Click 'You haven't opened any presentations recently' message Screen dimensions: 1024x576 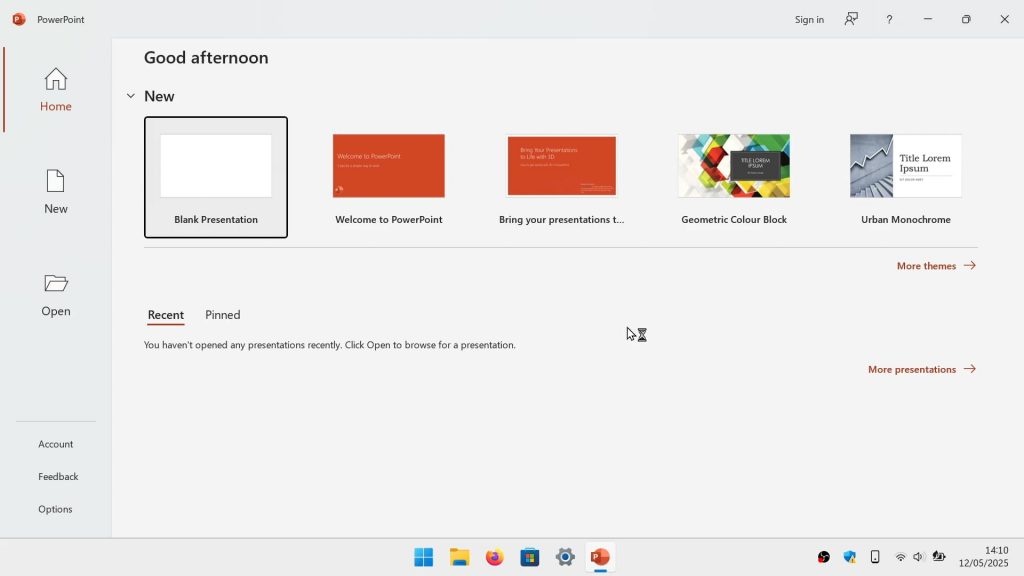point(329,345)
